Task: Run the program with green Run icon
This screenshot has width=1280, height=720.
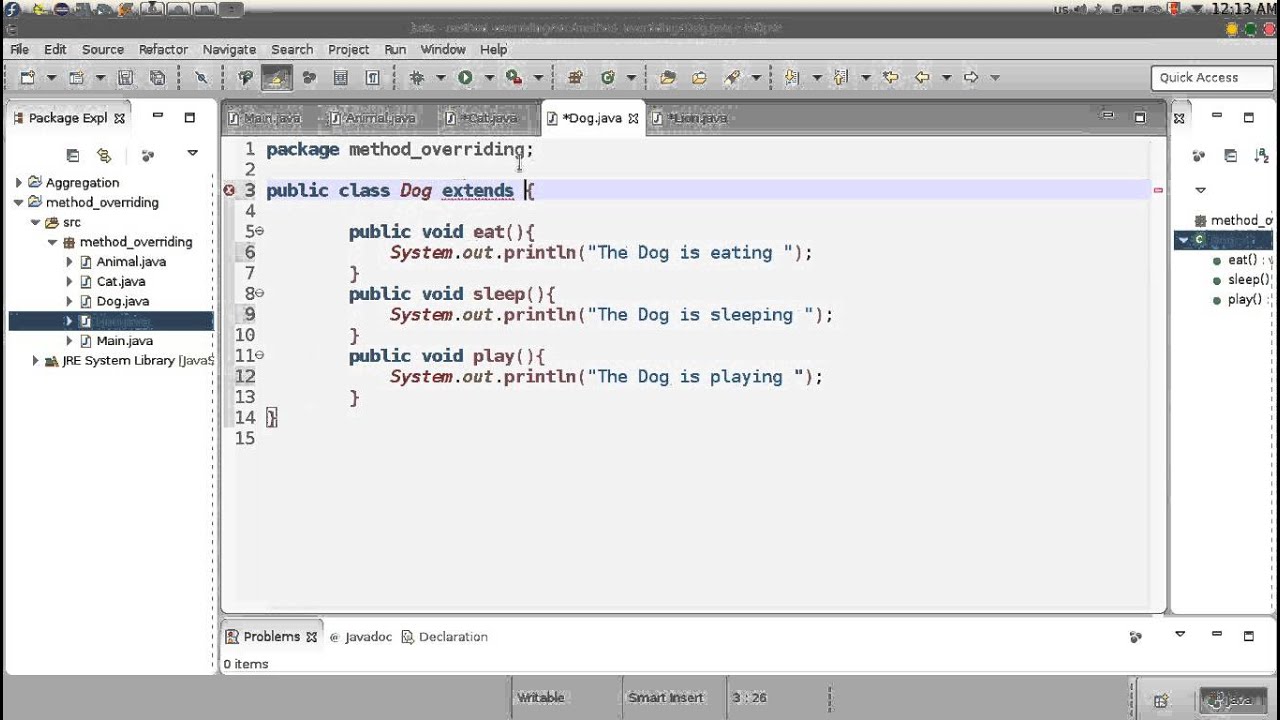Action: coord(465,77)
